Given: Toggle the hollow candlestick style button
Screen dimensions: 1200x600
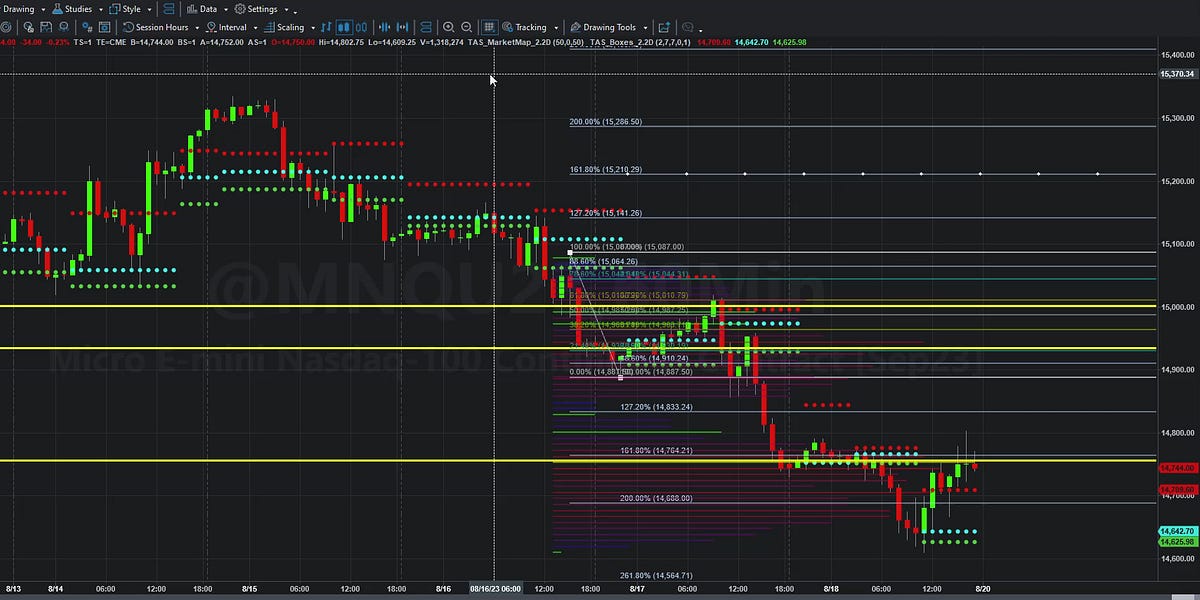Looking at the screenshot, I should pyautogui.click(x=362, y=27).
